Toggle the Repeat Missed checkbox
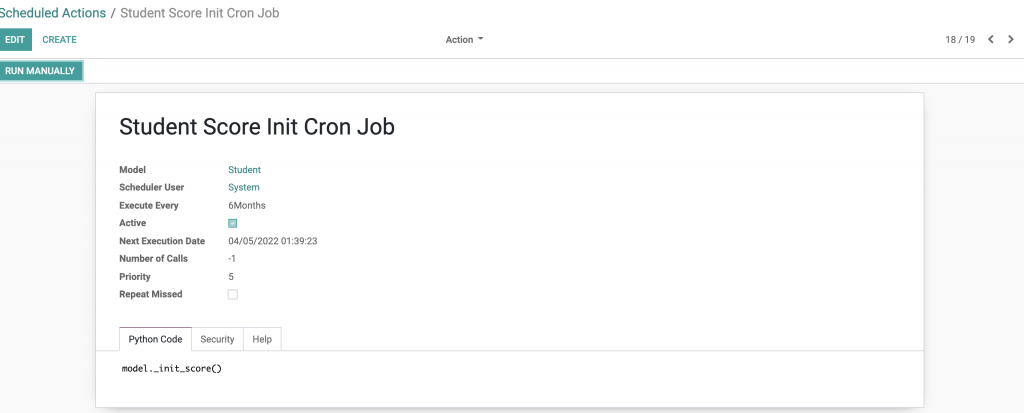Screen dimensions: 1024x413 [x=233, y=294]
